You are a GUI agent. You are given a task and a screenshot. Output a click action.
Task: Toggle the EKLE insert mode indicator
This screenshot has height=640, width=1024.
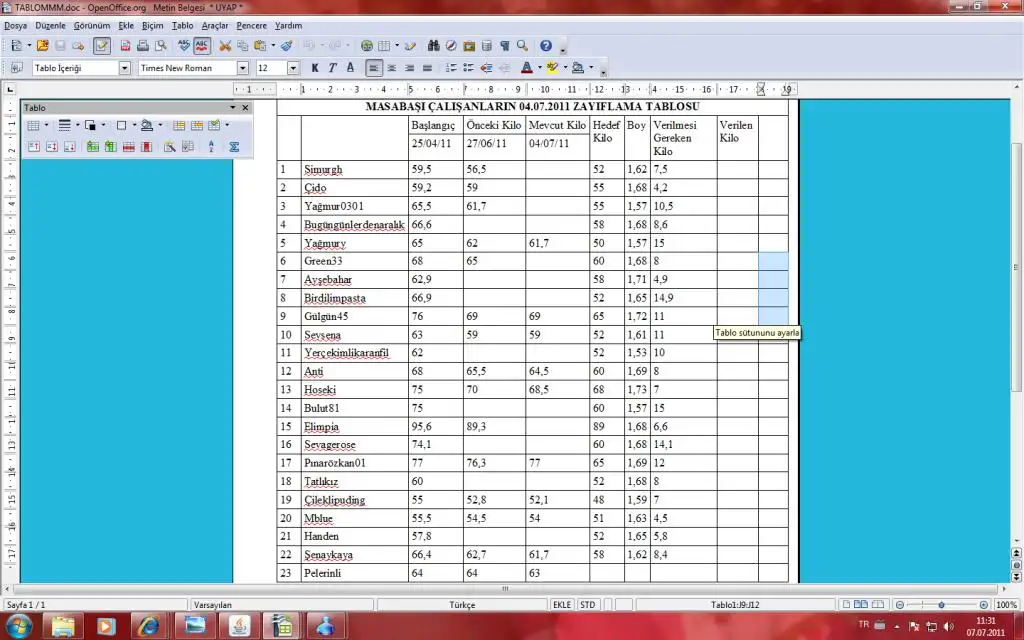(x=563, y=605)
